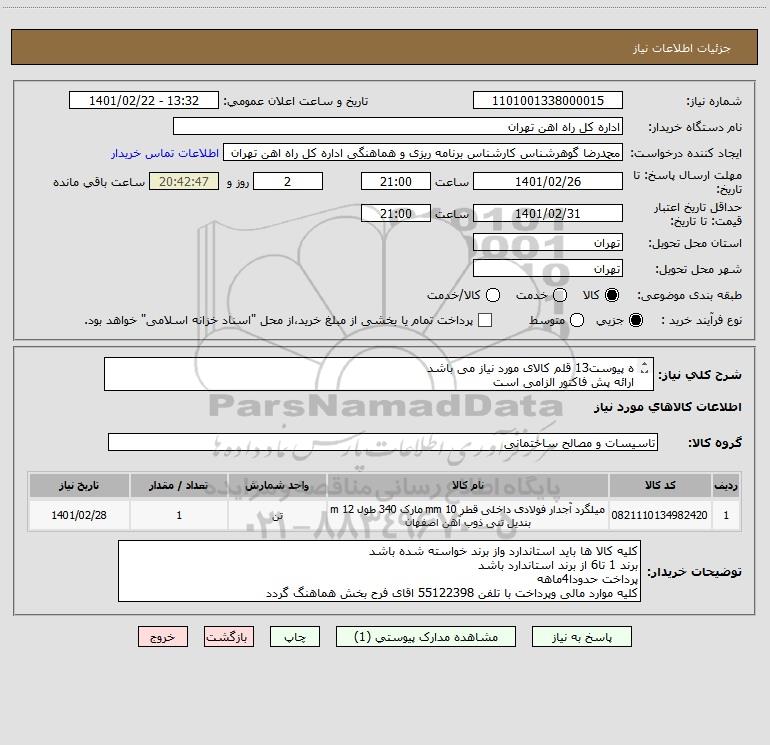Click the میلگرد آجدار فولادی product name cell
The height and width of the screenshot is (745, 770).
pos(468,515)
